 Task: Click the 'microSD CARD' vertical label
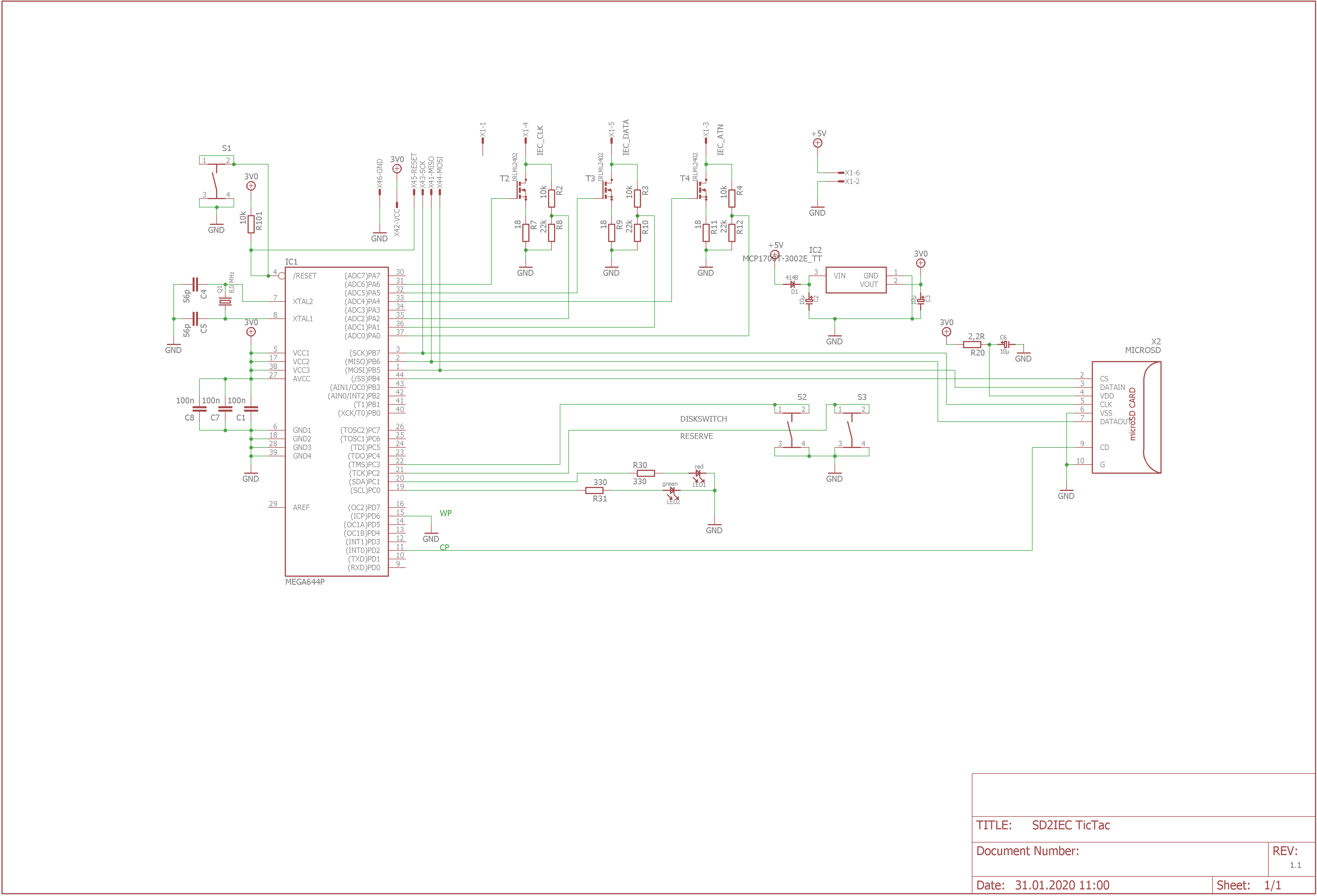coord(1132,414)
